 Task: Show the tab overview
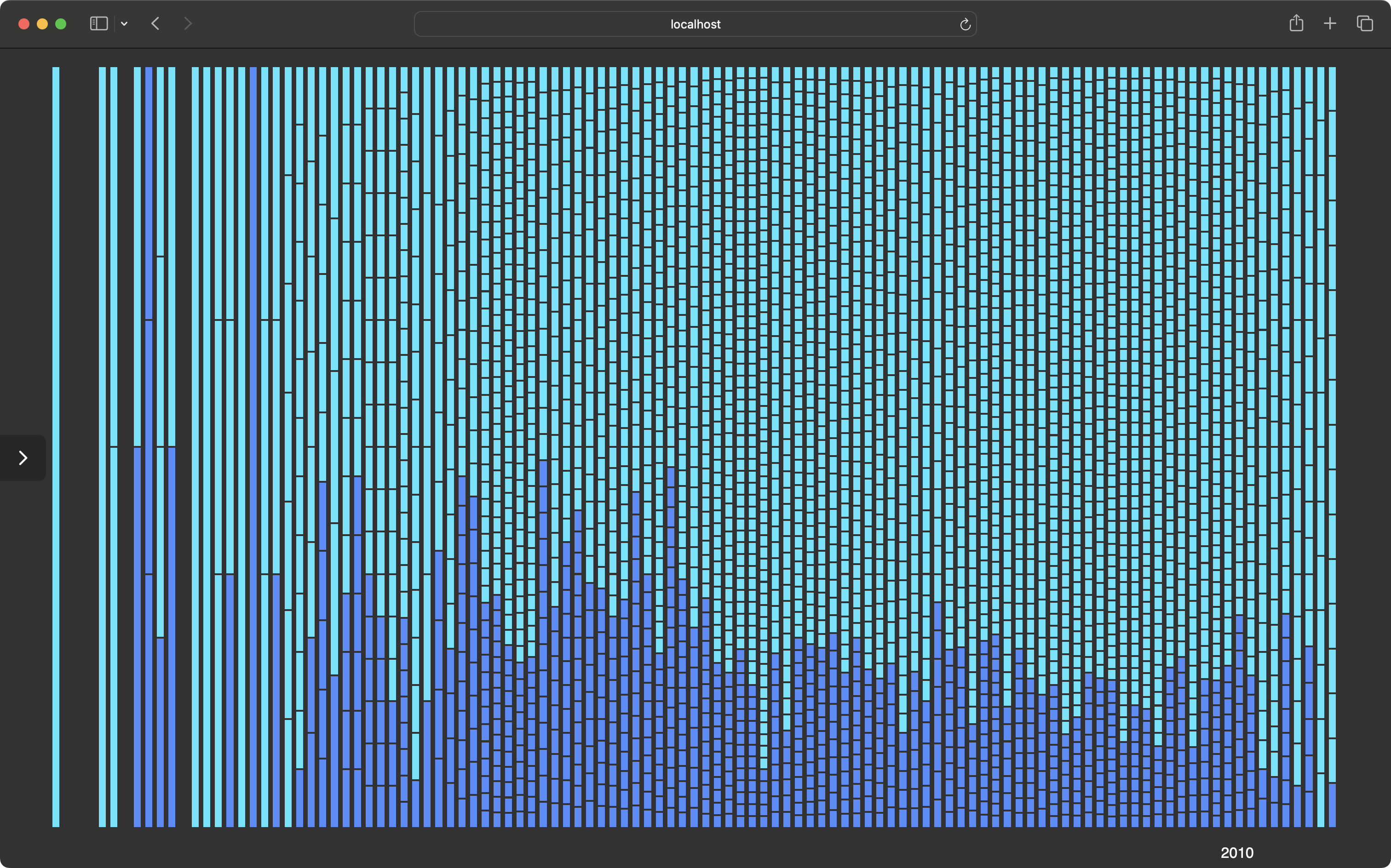(x=1365, y=23)
